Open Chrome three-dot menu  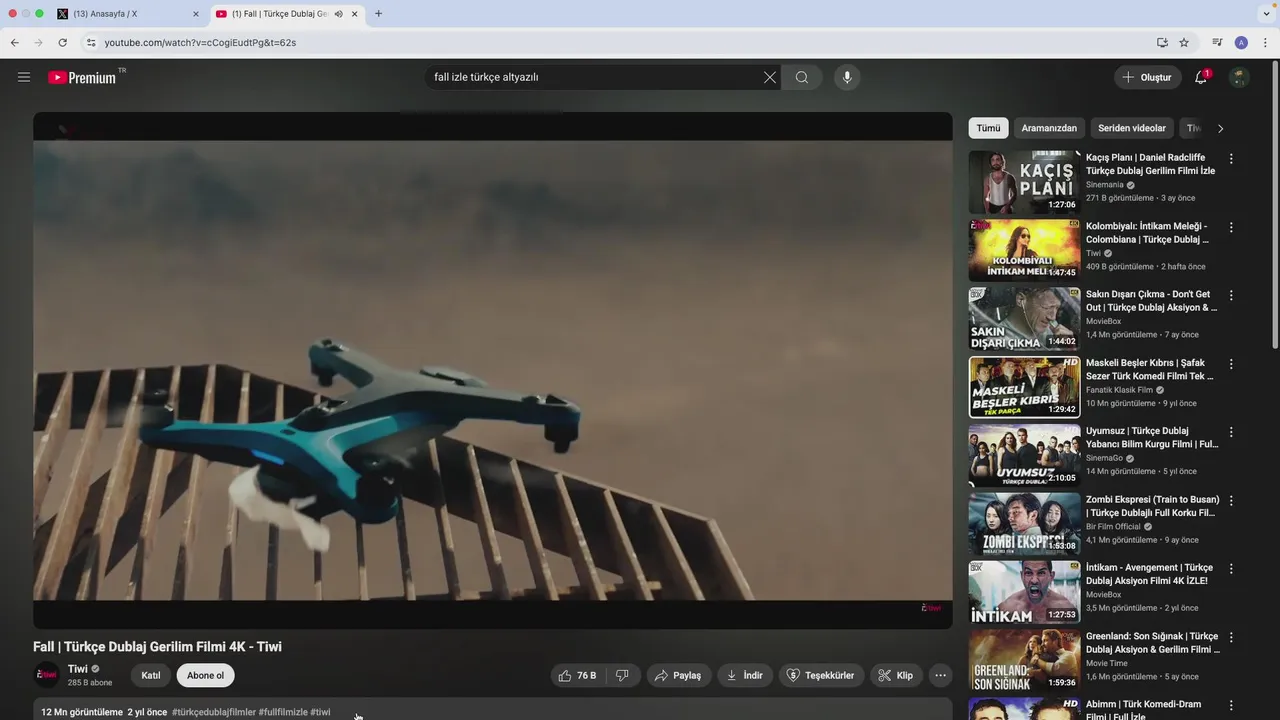click(x=1266, y=43)
